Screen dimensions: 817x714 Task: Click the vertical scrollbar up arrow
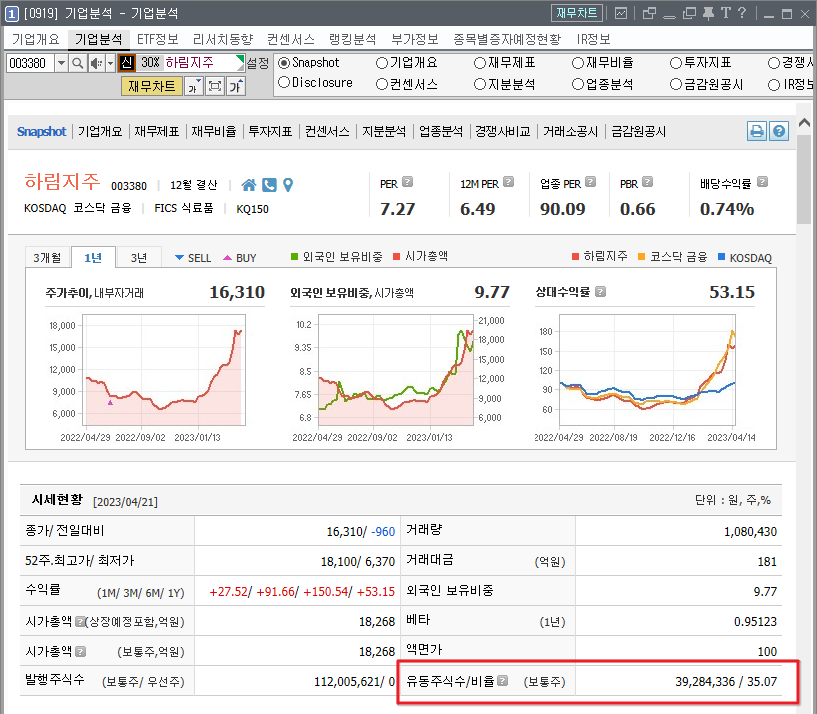pyautogui.click(x=804, y=123)
